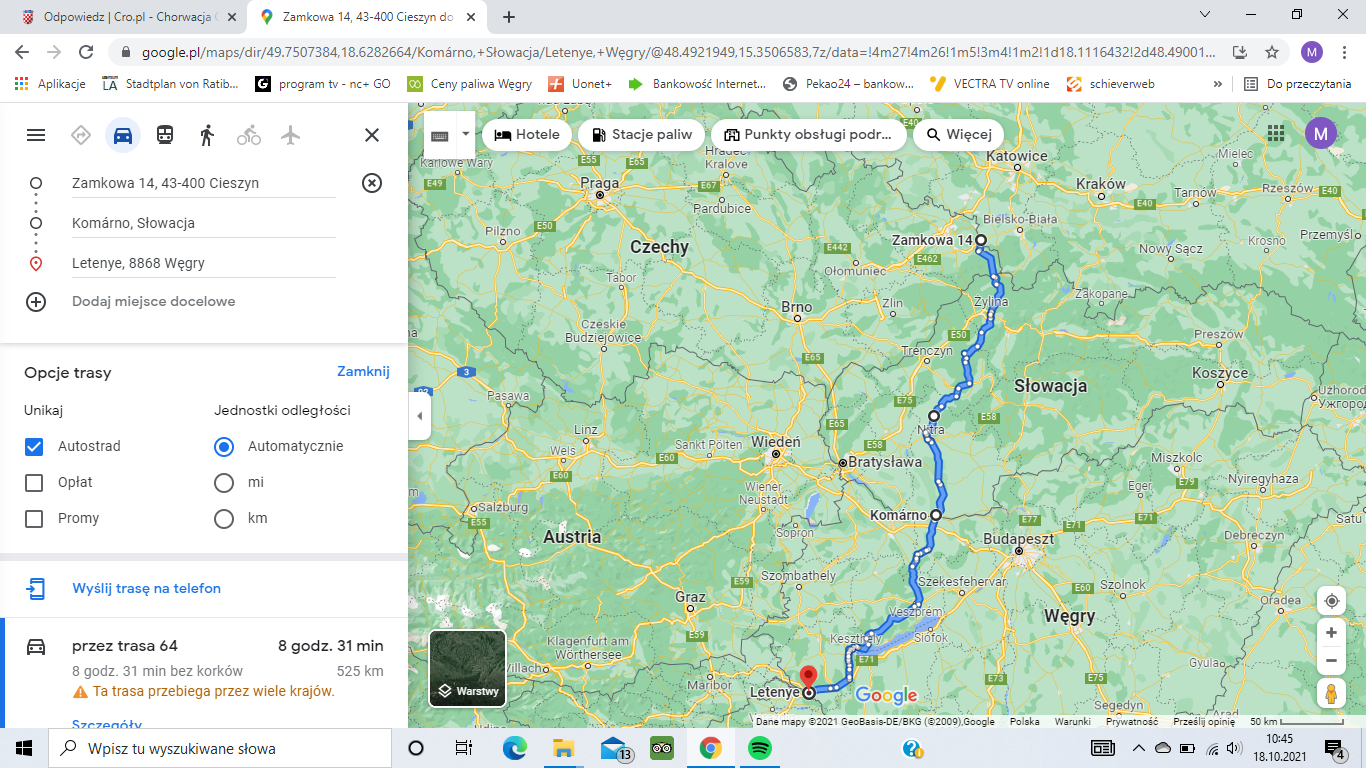Open the Google apps grid icon
Image resolution: width=1366 pixels, height=778 pixels.
1276,134
